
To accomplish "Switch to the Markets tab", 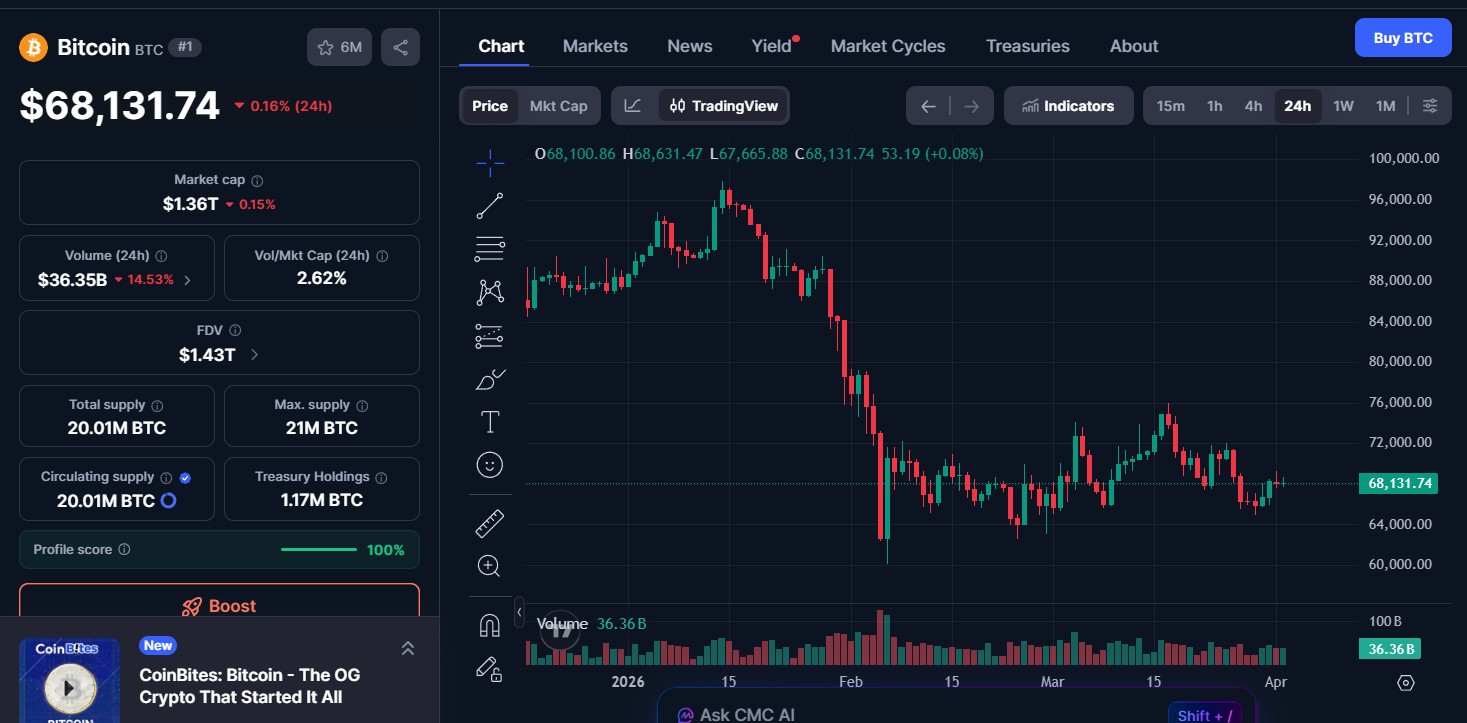I will tap(595, 45).
